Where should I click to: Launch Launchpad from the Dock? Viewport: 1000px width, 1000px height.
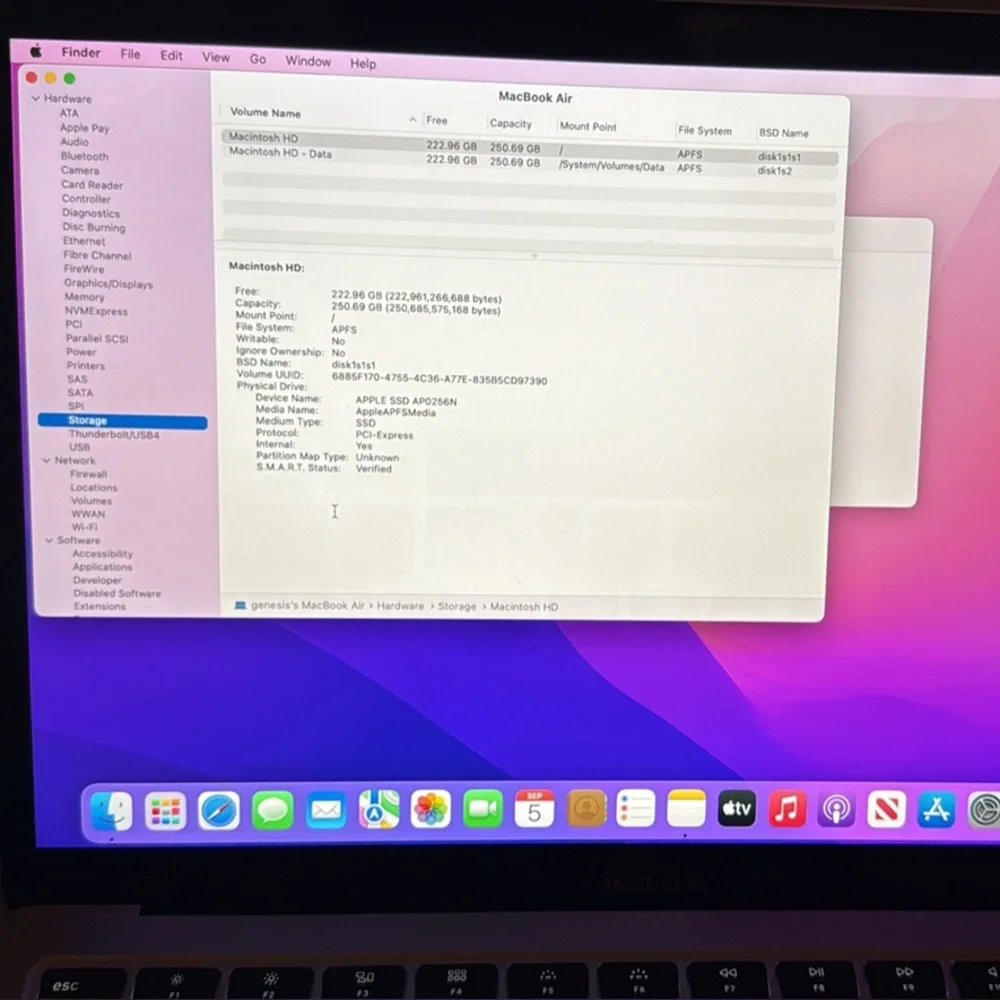165,811
